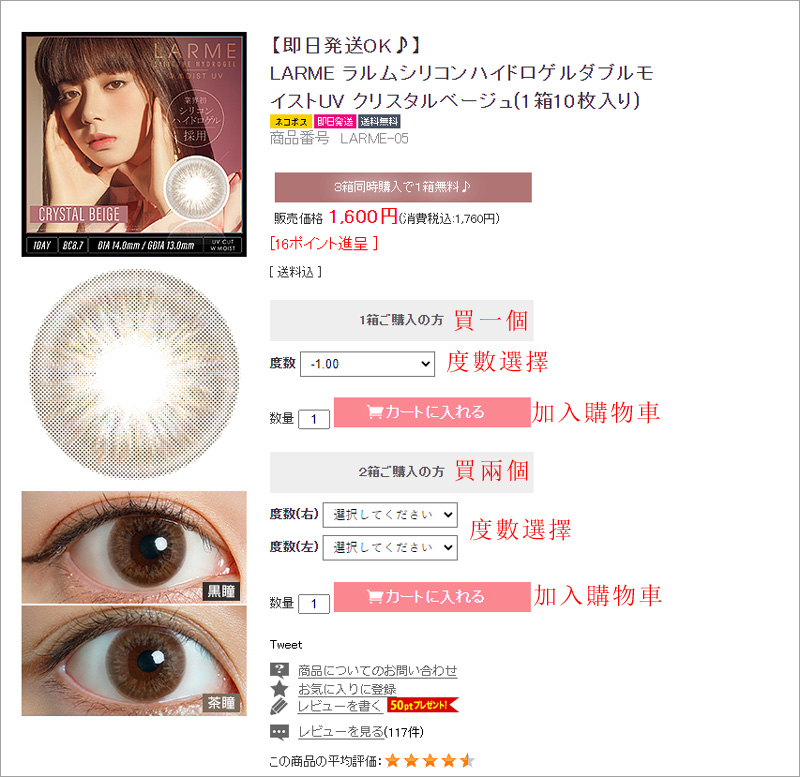Viewport: 800px width, 777px height.
Task: Open the 度数 dropdown showing -1.00
Action: [367, 364]
